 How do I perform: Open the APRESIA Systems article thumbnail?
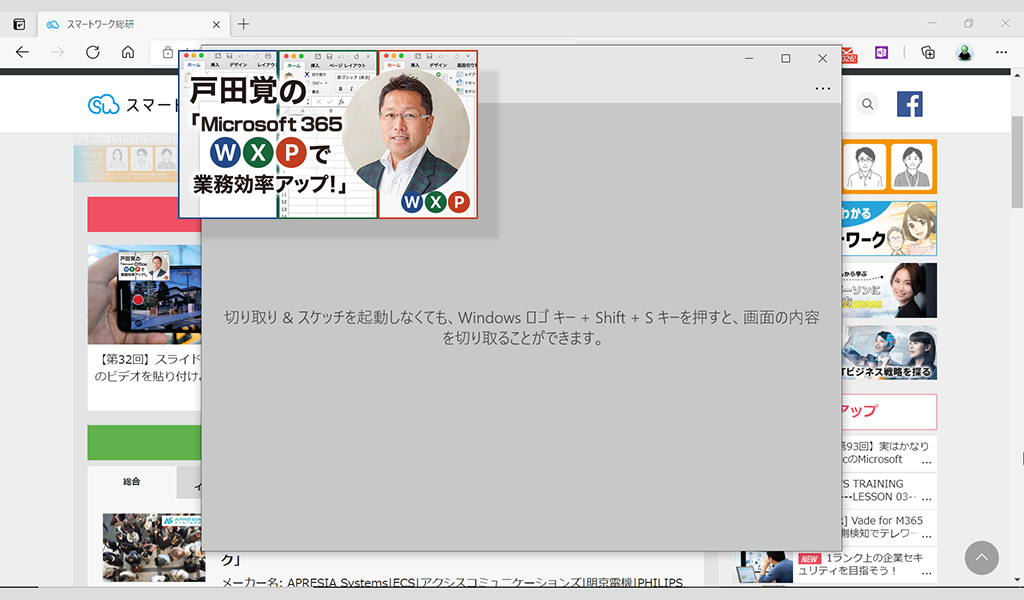pyautogui.click(x=153, y=548)
